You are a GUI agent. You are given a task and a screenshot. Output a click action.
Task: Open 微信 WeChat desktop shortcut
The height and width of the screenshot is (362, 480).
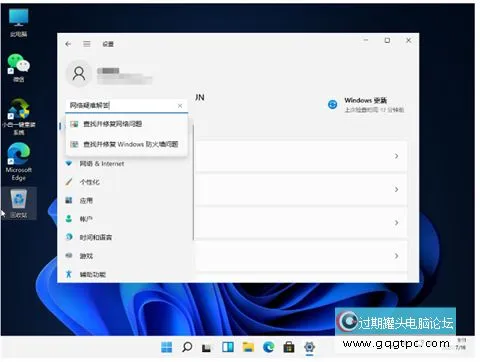tap(18, 68)
